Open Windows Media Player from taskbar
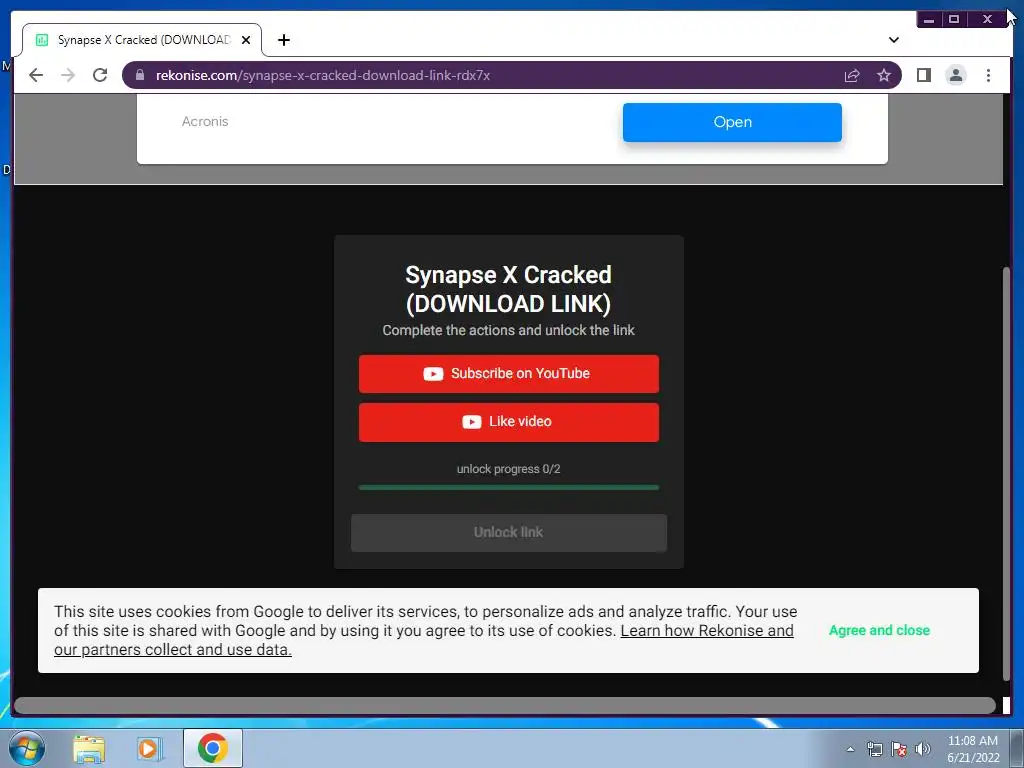 point(150,748)
